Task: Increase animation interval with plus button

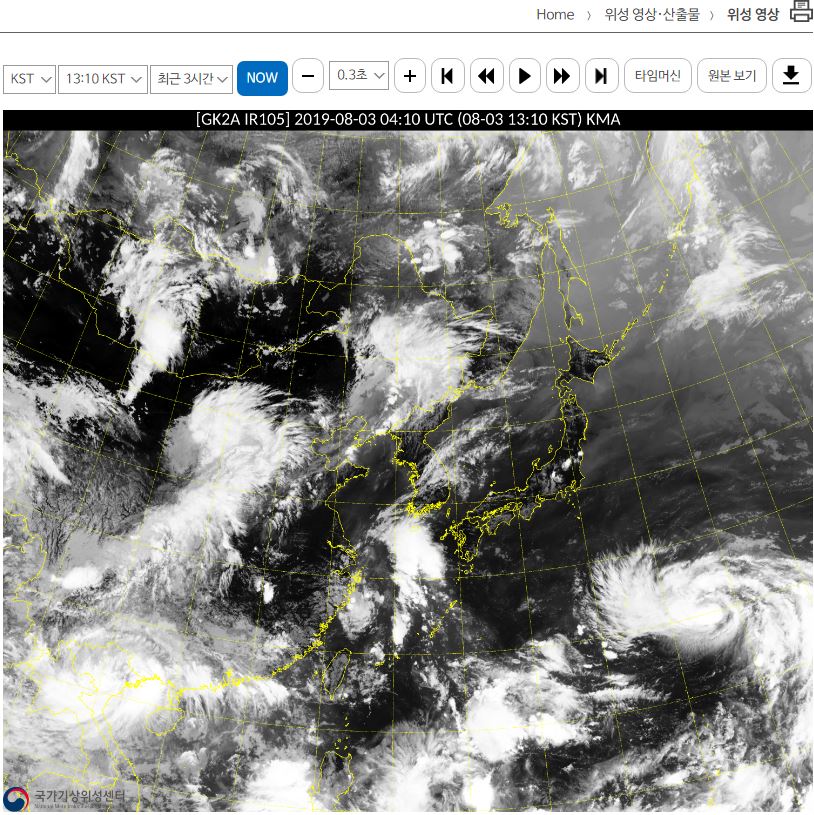Action: [409, 77]
